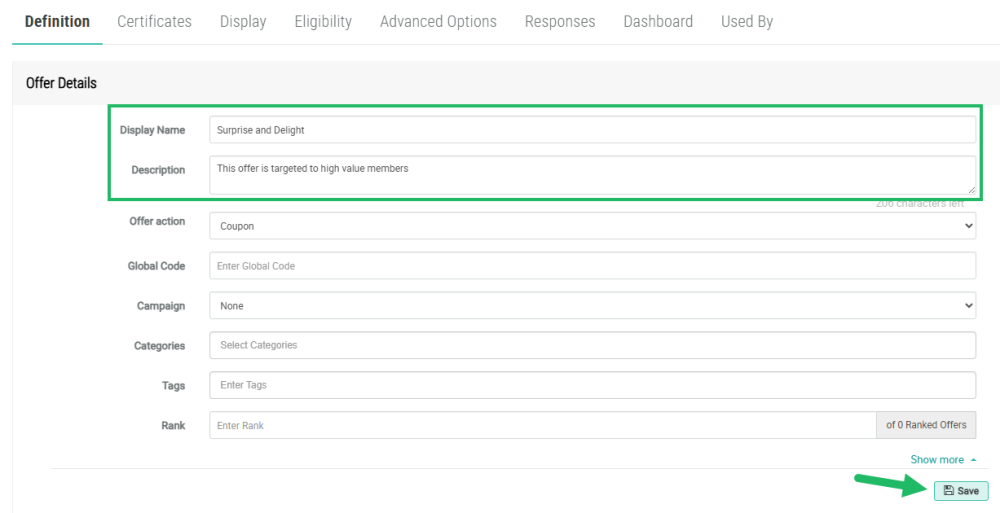Expand the Campaign dropdown
This screenshot has height=513, width=1000.
click(x=592, y=306)
